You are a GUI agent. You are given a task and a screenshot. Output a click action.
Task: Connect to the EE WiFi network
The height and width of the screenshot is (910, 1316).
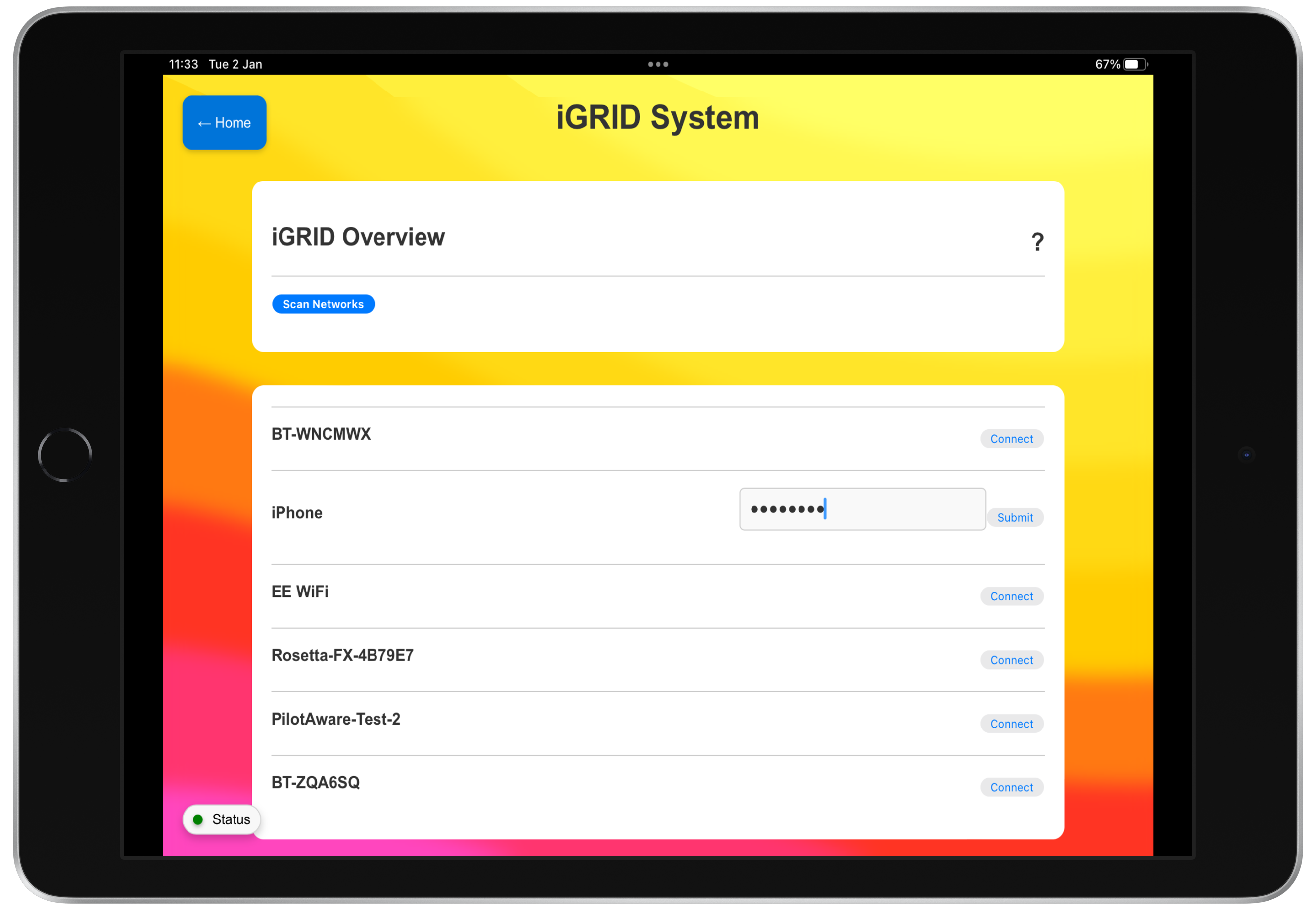pos(1011,596)
